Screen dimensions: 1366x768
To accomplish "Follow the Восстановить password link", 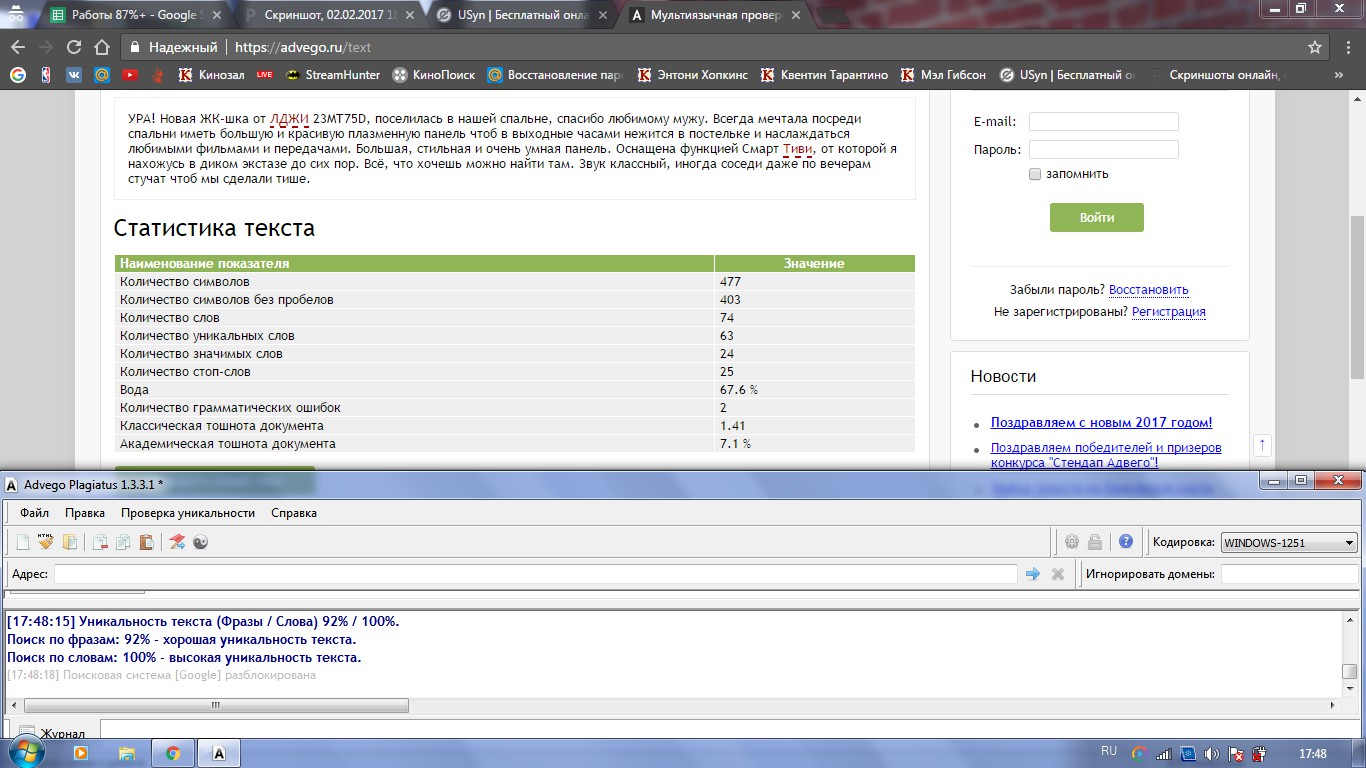I will tap(1148, 290).
